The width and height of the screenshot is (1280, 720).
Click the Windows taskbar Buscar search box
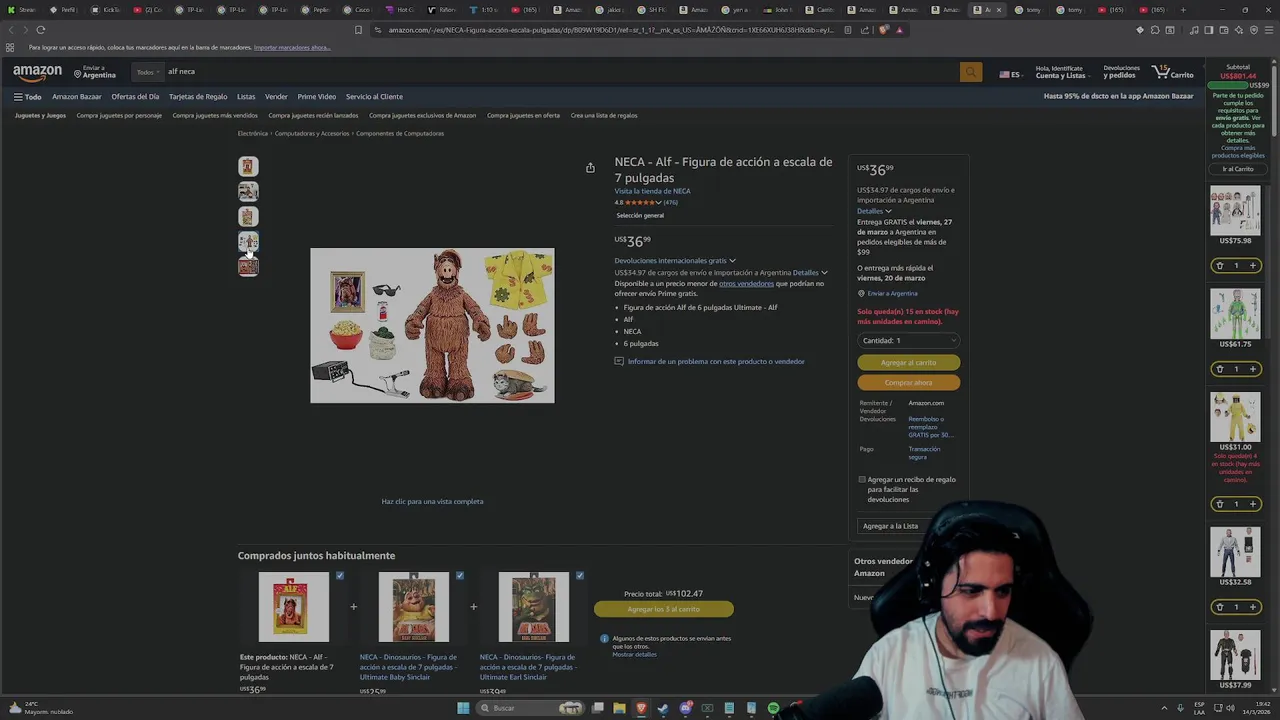point(528,708)
